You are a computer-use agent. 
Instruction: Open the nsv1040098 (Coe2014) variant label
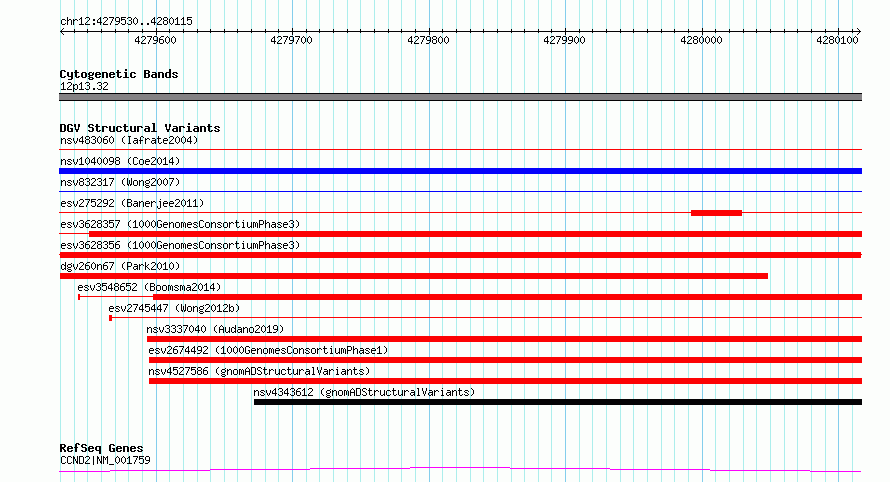pyautogui.click(x=120, y=161)
